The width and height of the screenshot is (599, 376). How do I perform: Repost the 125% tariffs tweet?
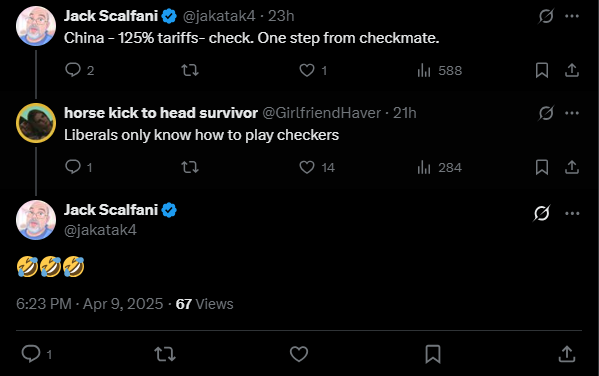190,70
